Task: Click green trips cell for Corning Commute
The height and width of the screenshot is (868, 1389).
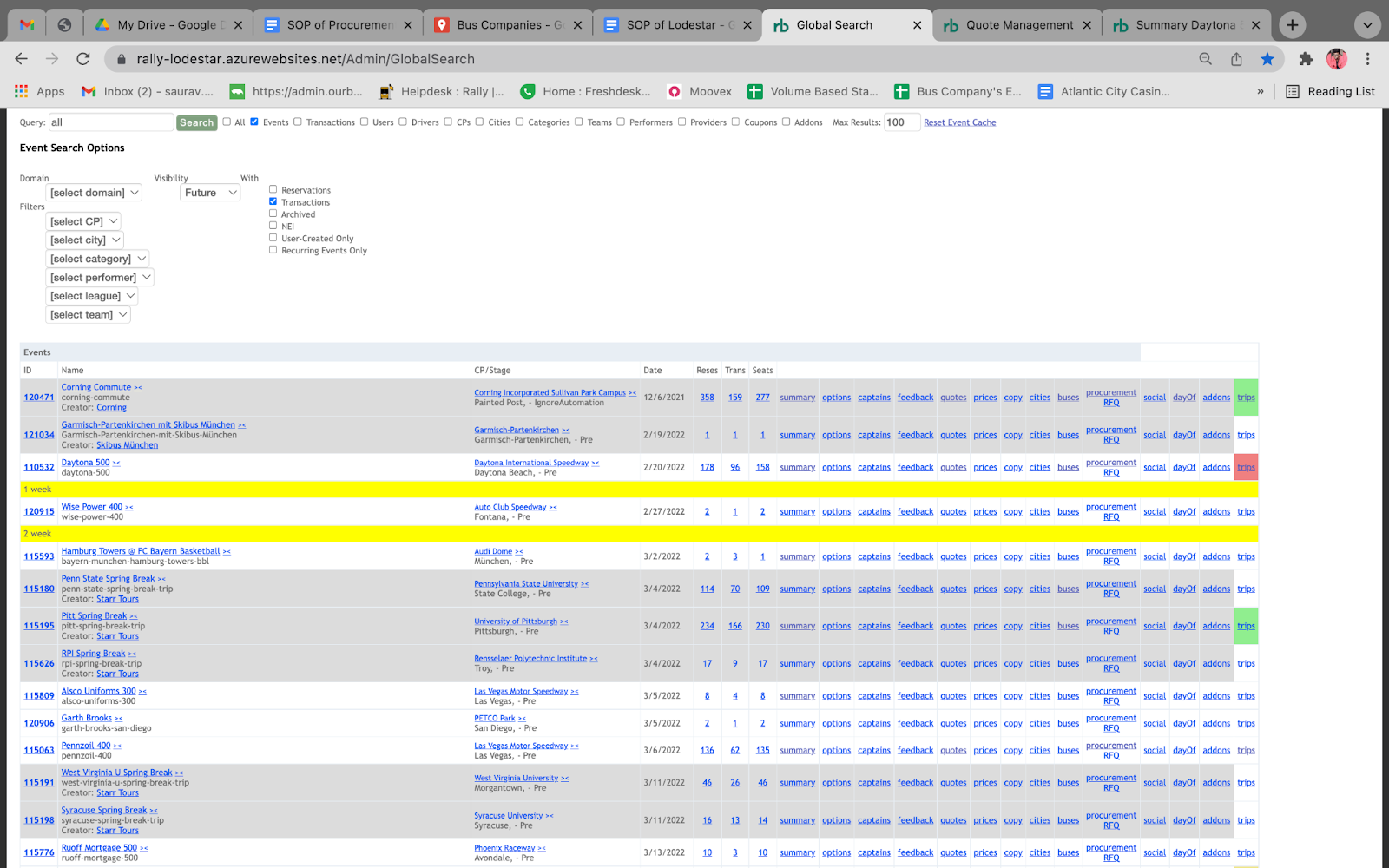Action: click(1246, 398)
